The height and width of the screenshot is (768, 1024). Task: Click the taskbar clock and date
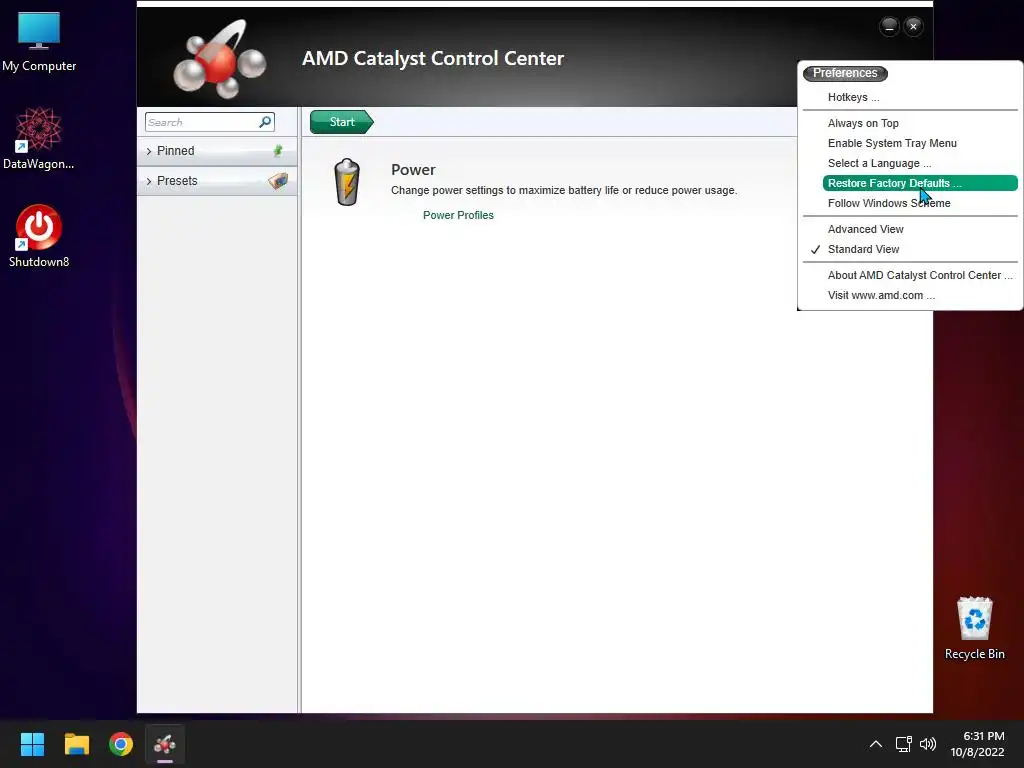click(978, 744)
